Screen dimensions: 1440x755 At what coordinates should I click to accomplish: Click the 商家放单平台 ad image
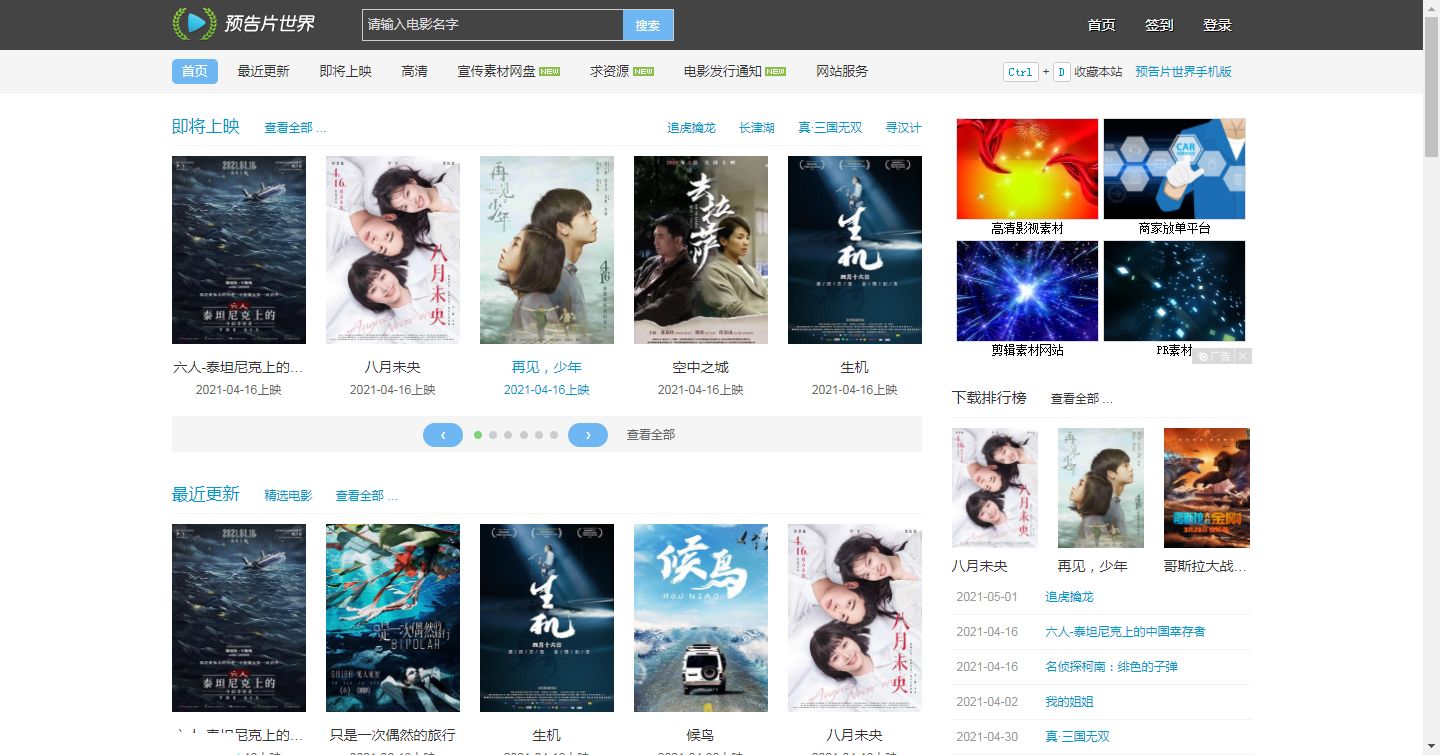1174,169
